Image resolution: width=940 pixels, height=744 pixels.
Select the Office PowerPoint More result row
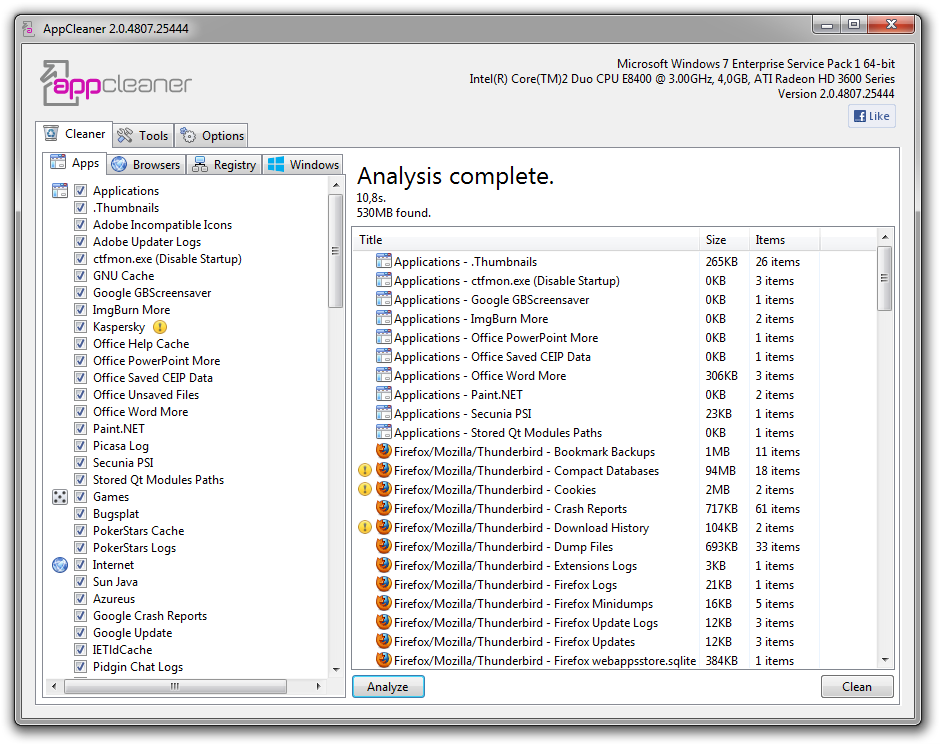(x=614, y=338)
